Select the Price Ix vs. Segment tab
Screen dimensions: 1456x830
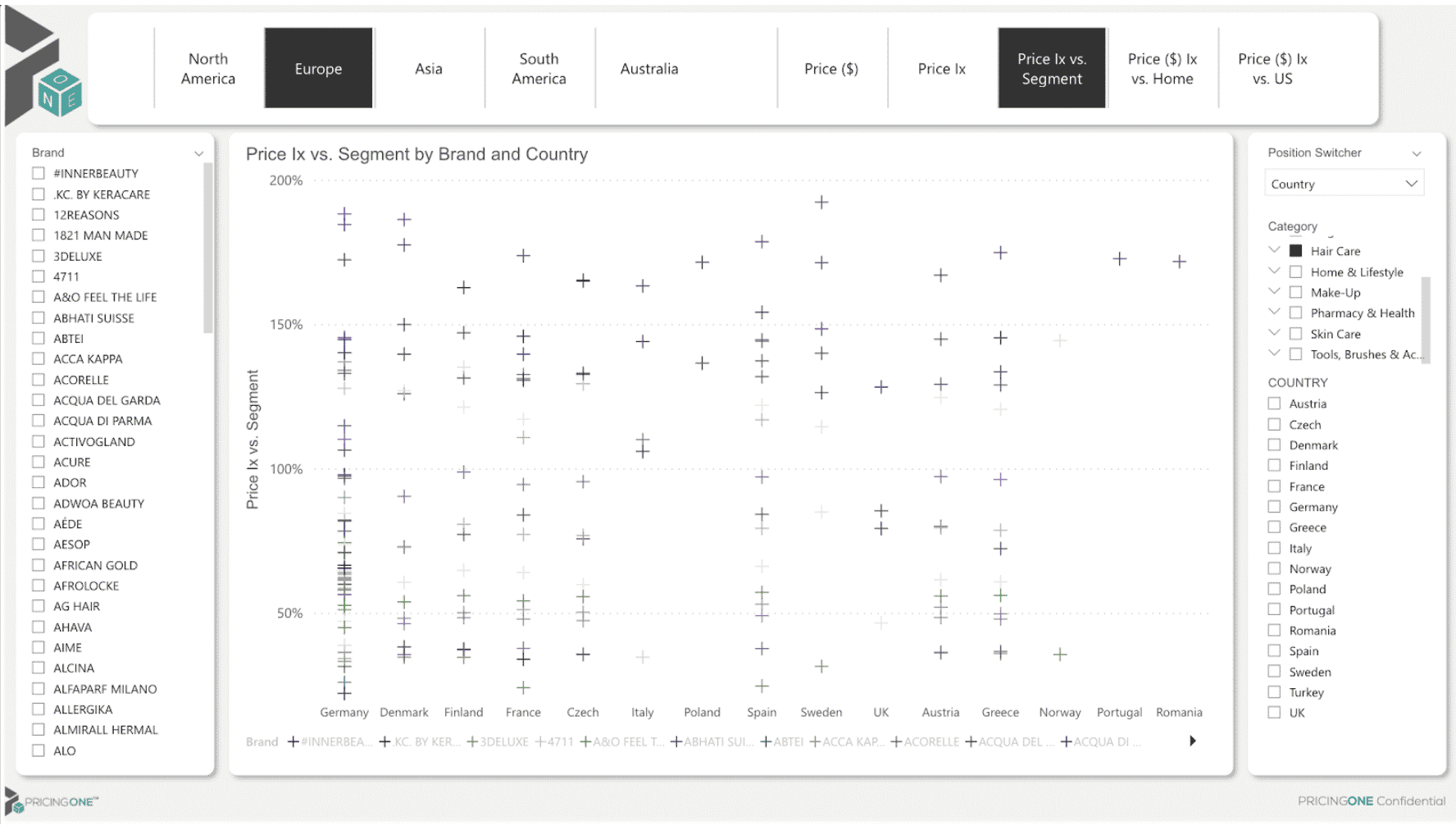(1052, 68)
